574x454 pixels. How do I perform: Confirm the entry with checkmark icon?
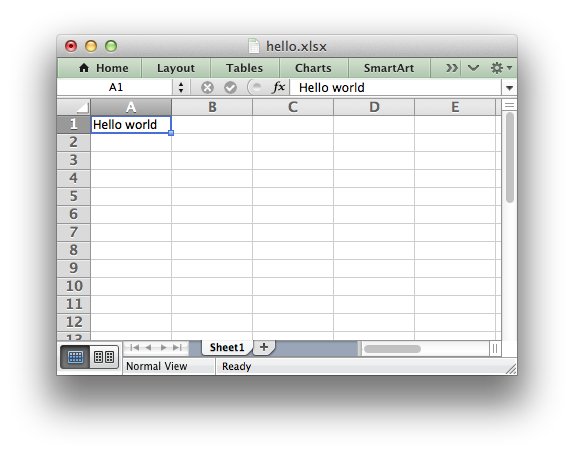[230, 88]
